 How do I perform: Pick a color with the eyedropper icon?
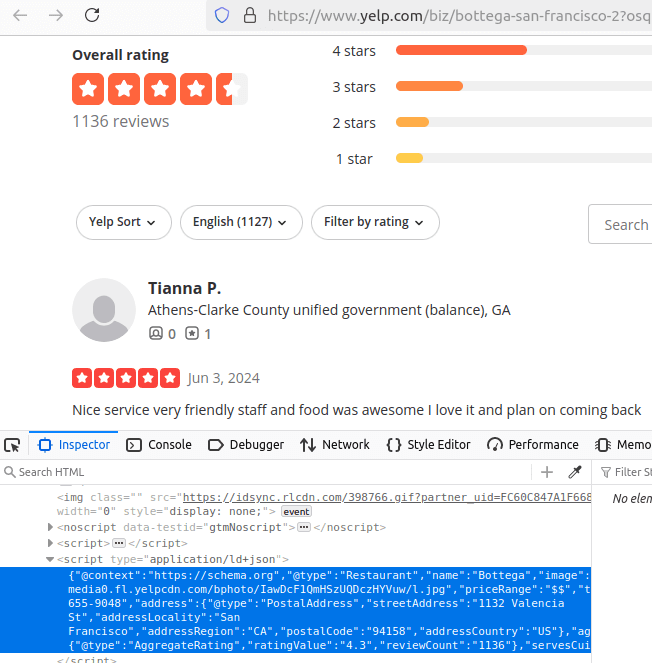pos(575,472)
